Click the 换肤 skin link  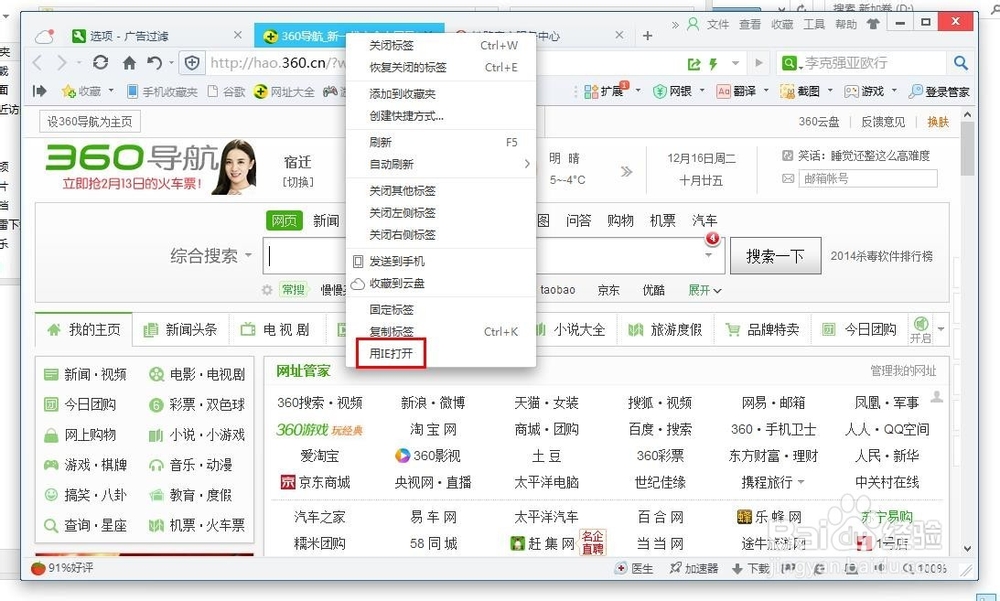click(x=938, y=122)
